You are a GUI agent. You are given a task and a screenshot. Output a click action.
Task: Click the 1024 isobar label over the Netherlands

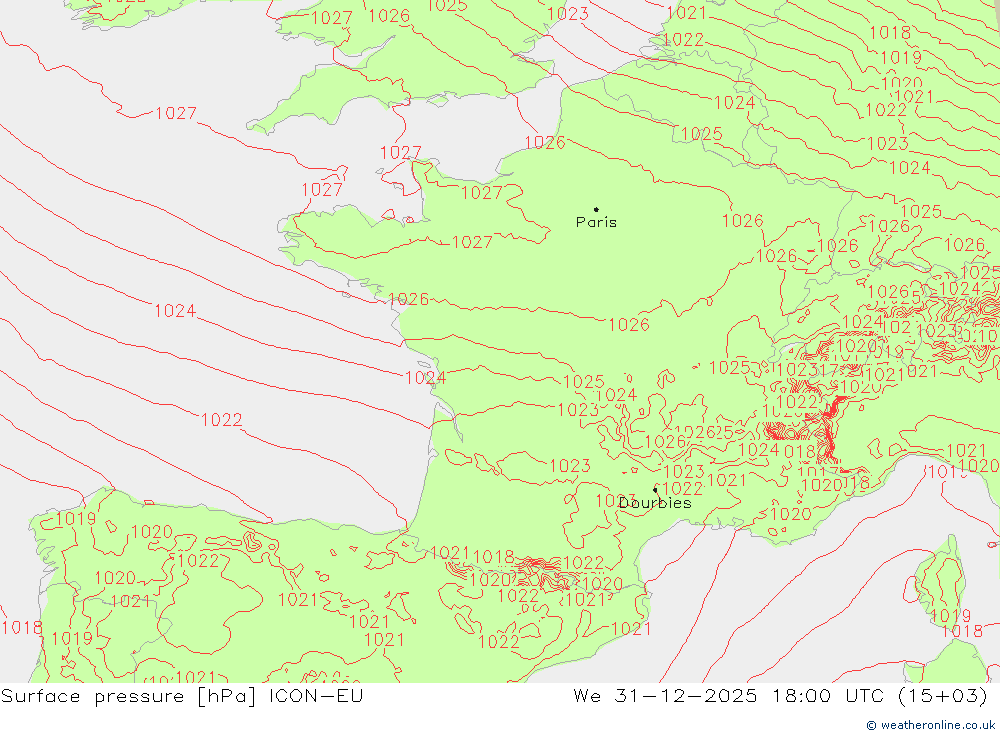(735, 103)
